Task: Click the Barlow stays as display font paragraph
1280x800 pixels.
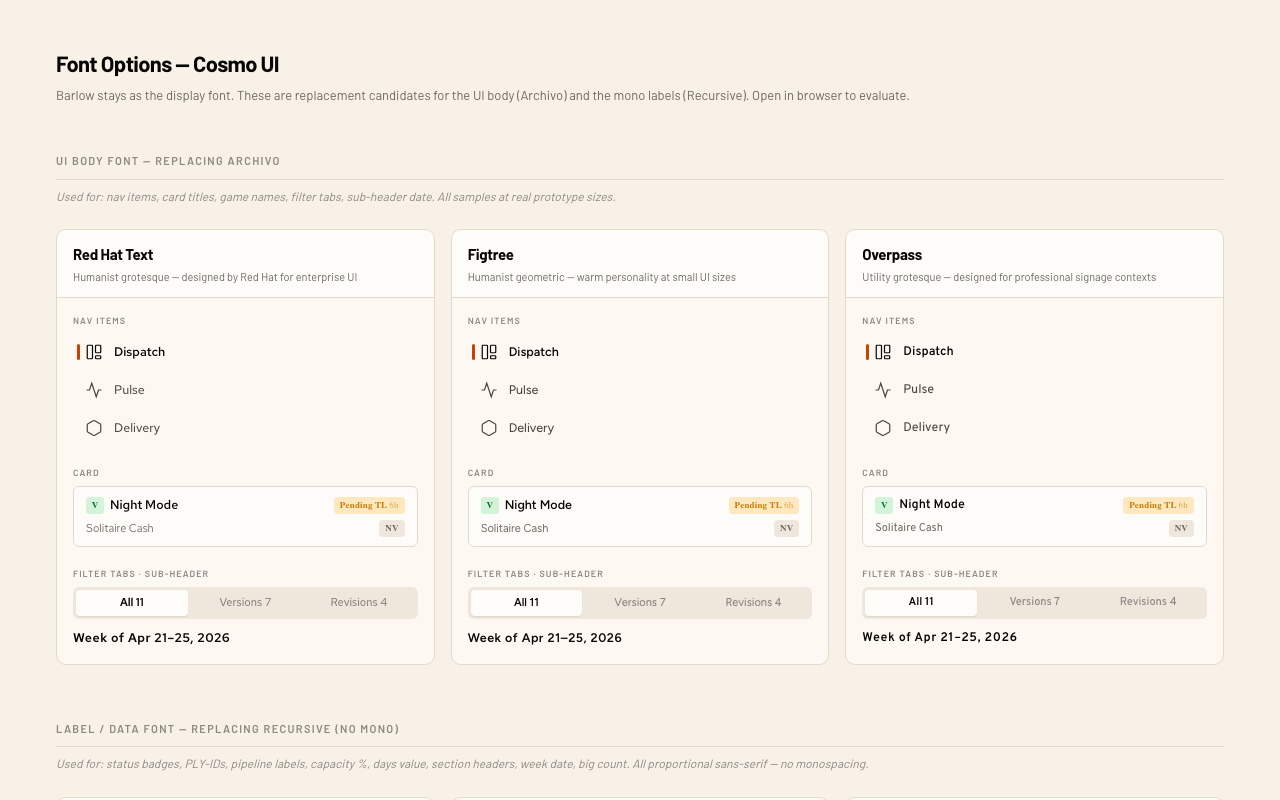Action: [x=483, y=96]
